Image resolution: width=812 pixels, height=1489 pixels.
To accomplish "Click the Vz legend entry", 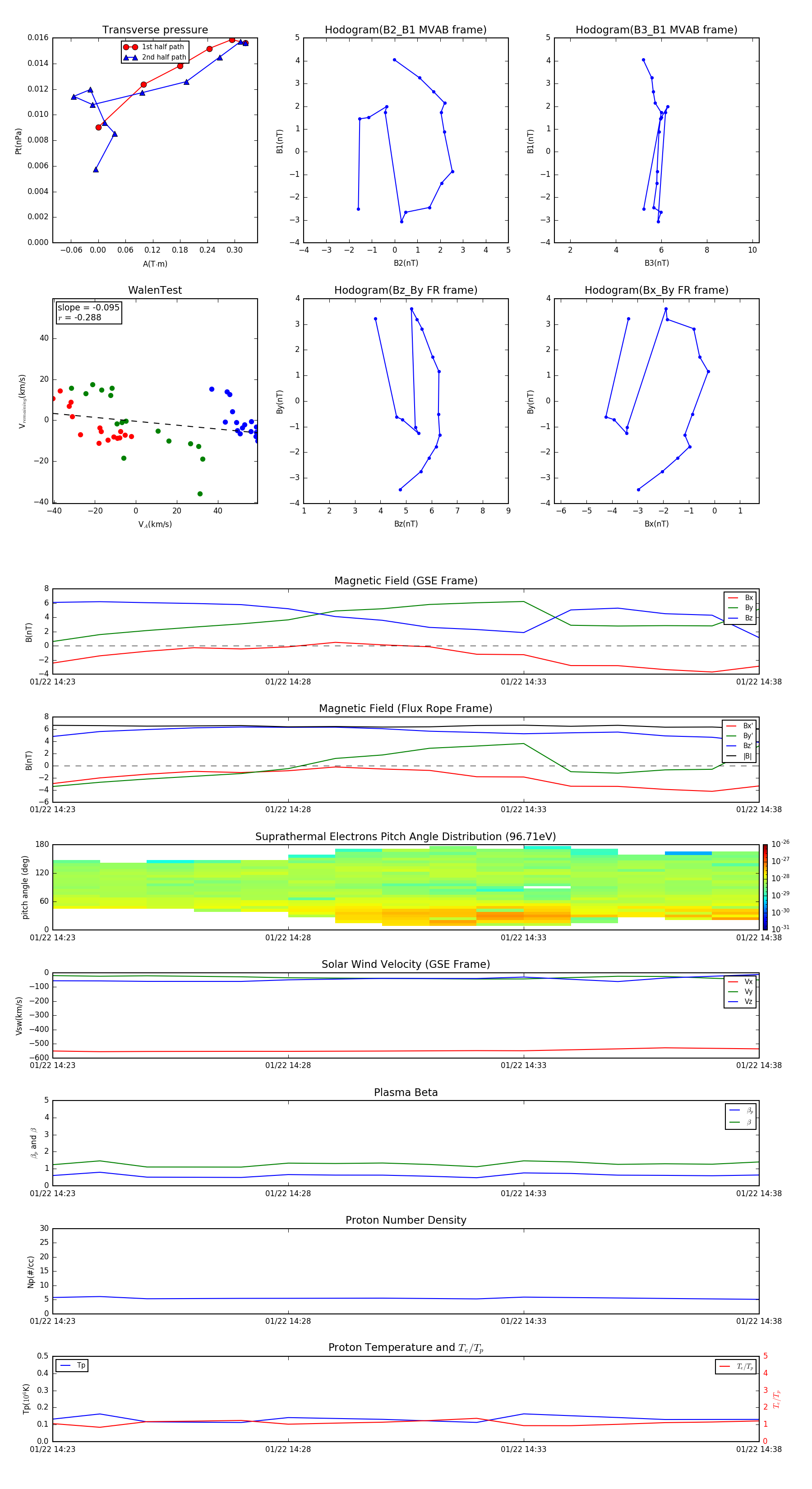I will 741,1002.
